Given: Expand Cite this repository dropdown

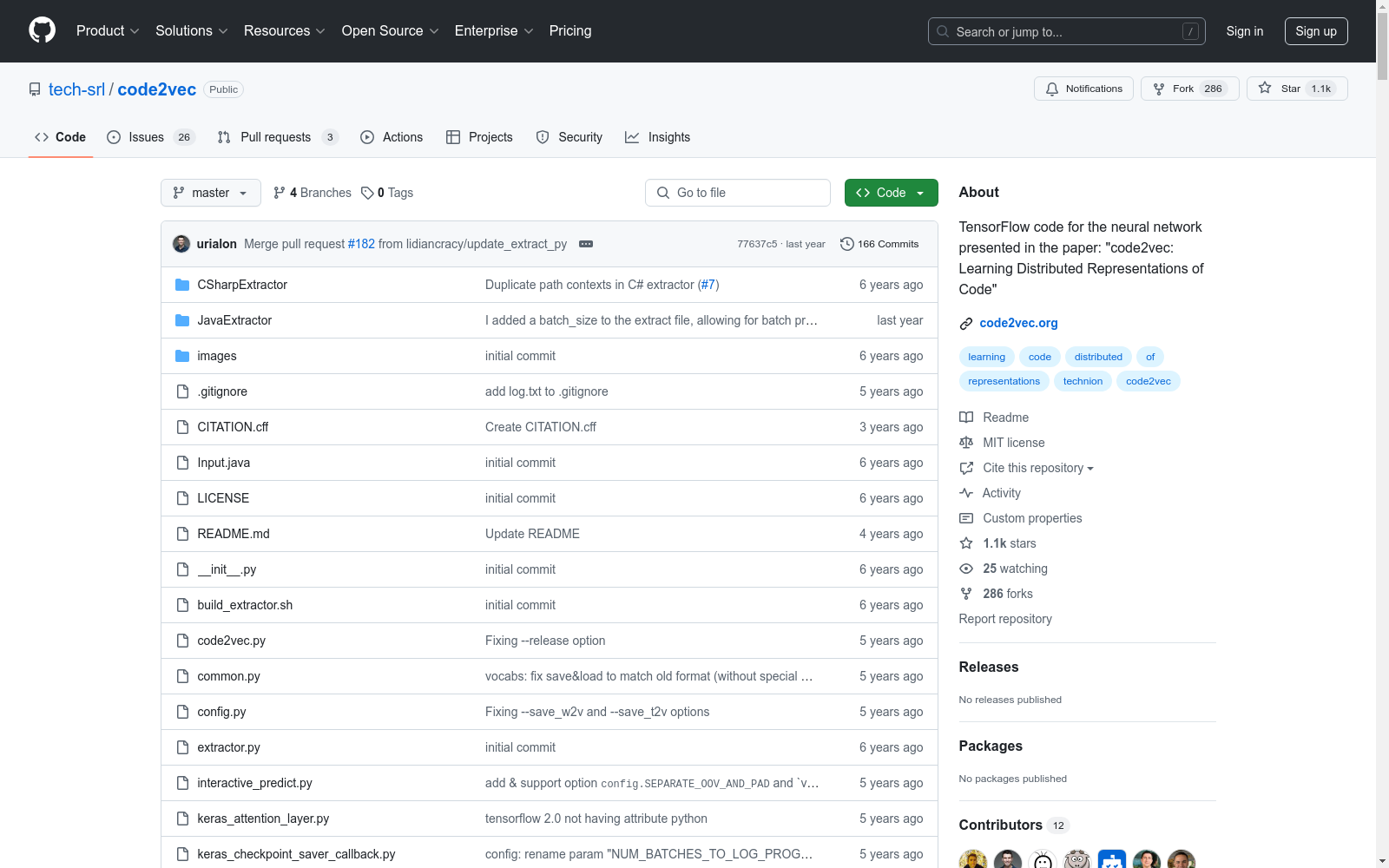Looking at the screenshot, I should click(x=1038, y=468).
